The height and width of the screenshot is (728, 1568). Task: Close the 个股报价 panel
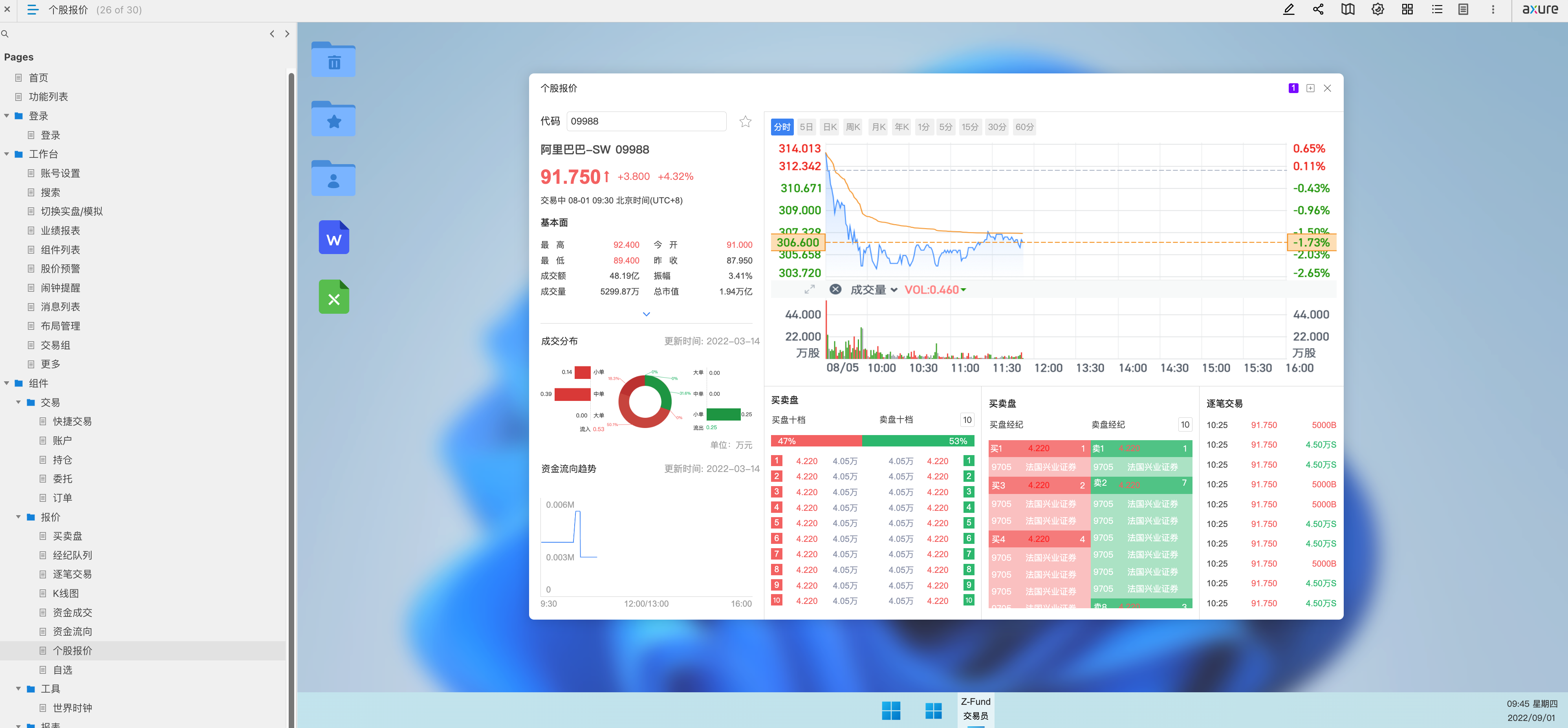(x=1327, y=88)
